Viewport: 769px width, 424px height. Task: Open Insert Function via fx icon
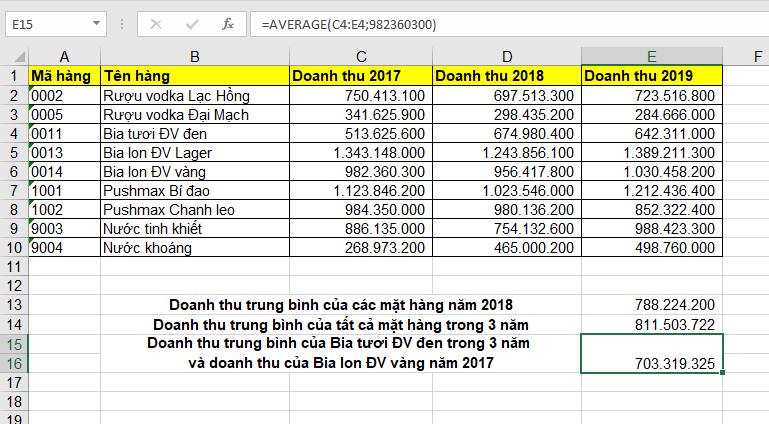click(227, 23)
